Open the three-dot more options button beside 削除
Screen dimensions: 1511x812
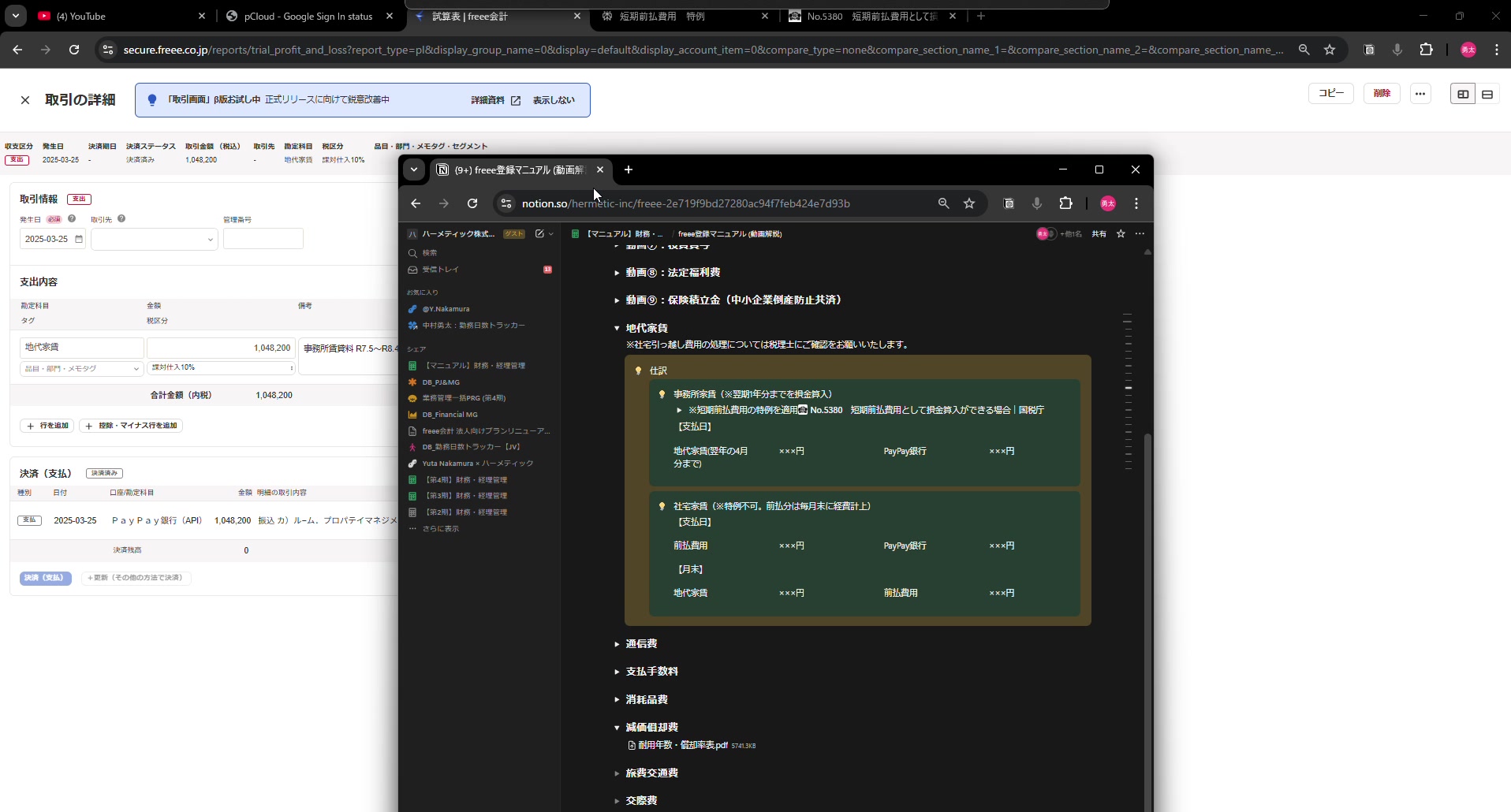pyautogui.click(x=1420, y=94)
